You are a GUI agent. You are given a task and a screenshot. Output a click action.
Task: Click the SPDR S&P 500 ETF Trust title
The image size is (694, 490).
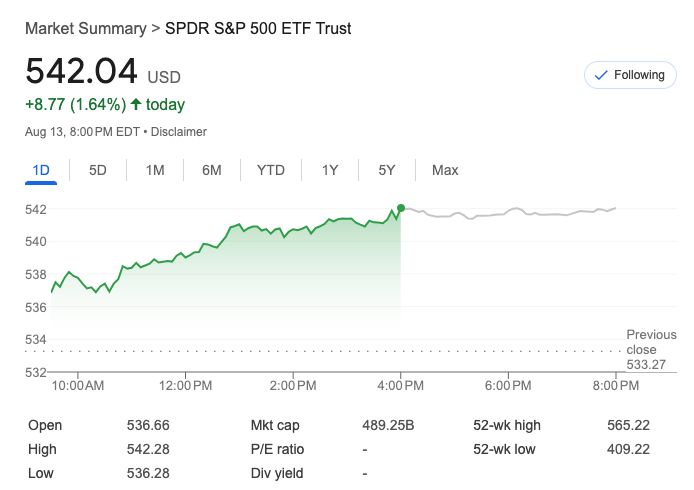(258, 28)
